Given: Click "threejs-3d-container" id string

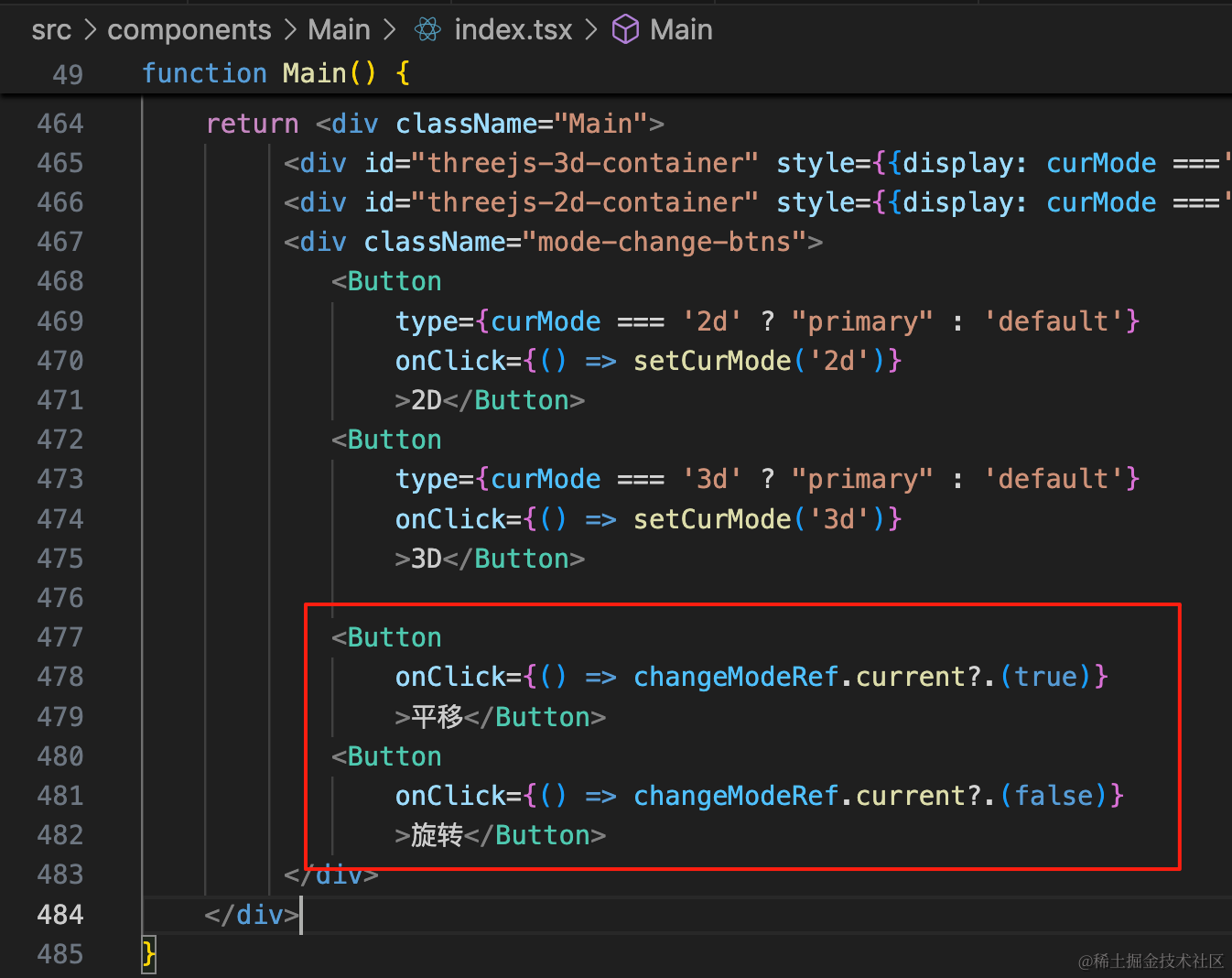Looking at the screenshot, I should tap(585, 163).
